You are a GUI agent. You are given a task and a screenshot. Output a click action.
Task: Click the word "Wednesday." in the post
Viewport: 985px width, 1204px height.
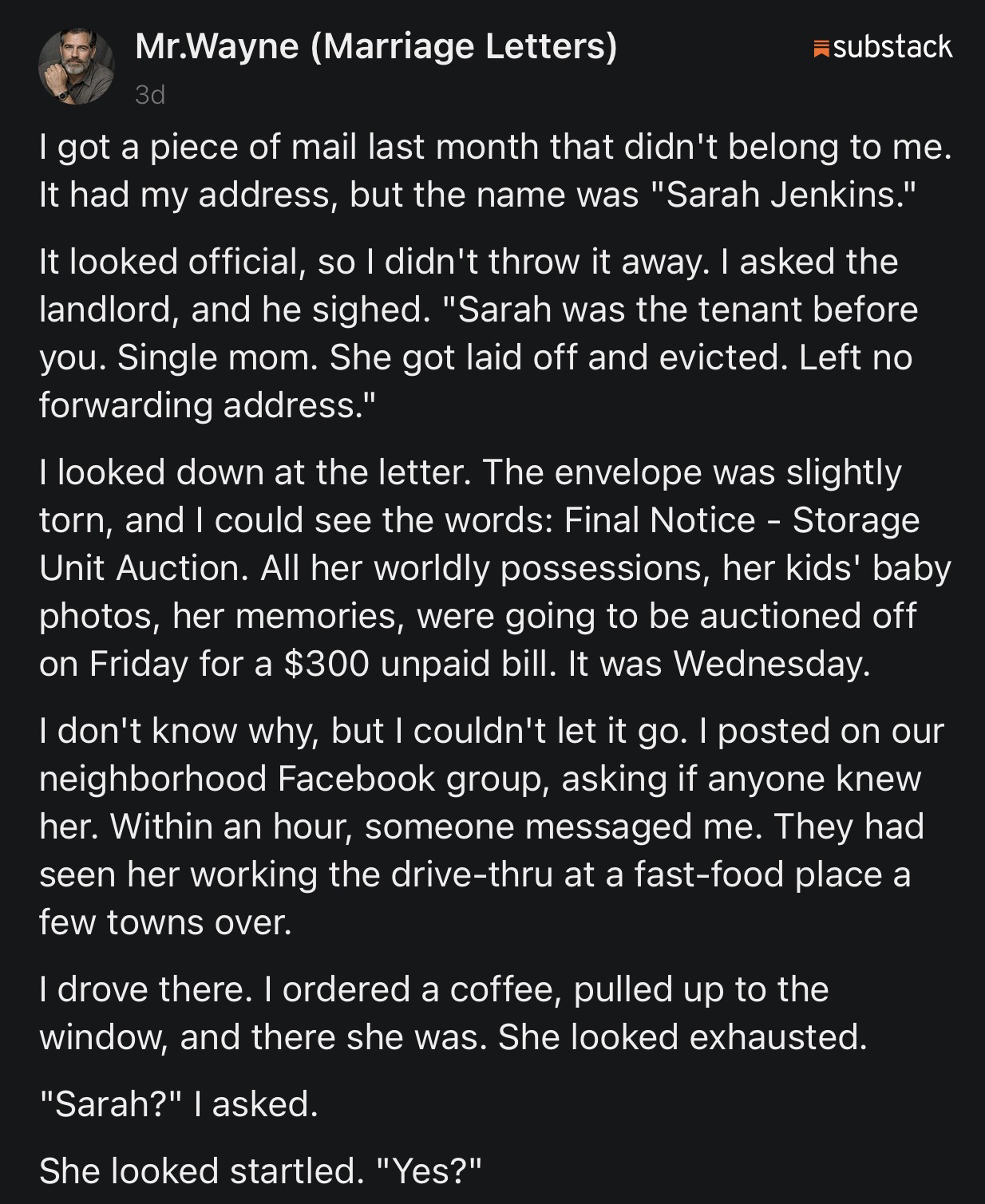point(772,664)
